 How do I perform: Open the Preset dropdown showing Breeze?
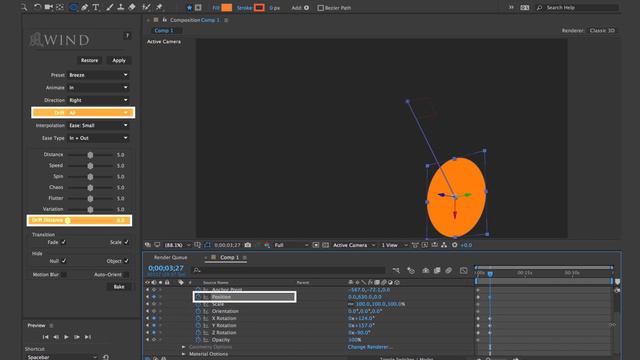click(x=98, y=75)
